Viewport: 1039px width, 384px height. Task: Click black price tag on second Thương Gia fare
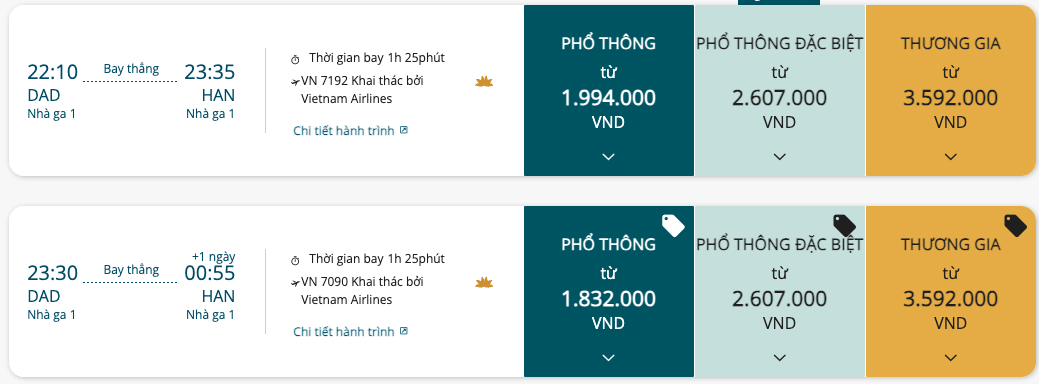click(1016, 225)
